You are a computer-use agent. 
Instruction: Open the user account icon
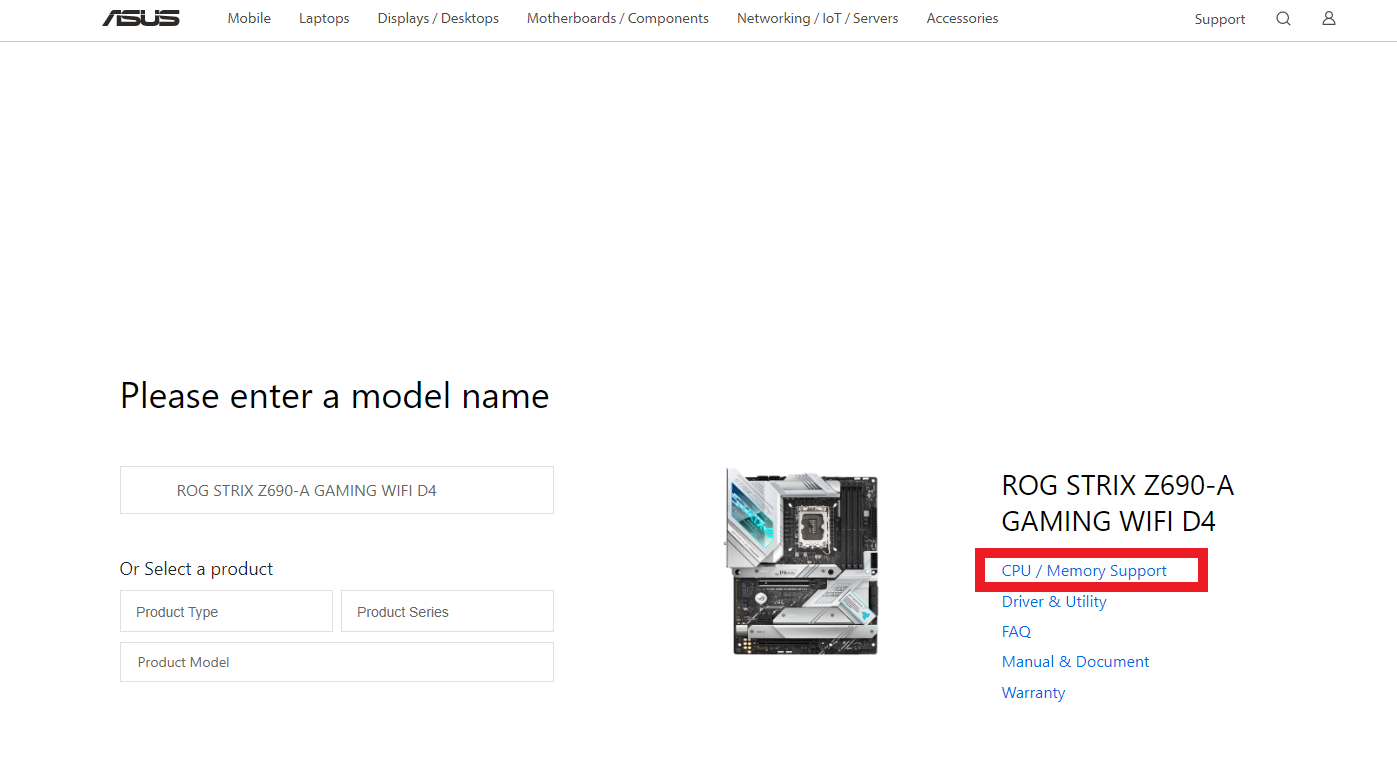pyautogui.click(x=1329, y=18)
